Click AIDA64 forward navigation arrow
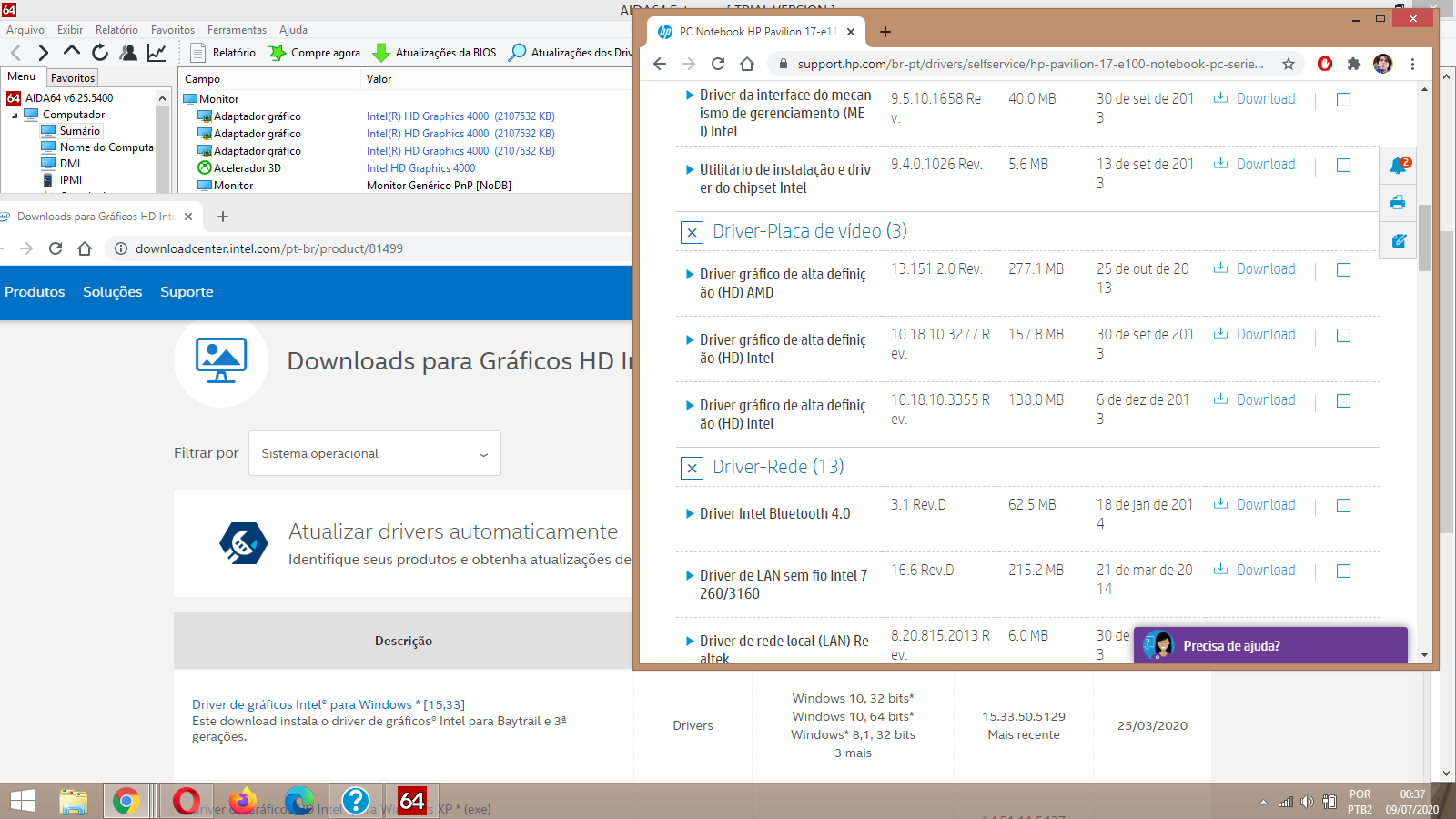Image resolution: width=1456 pixels, height=819 pixels. click(x=43, y=53)
